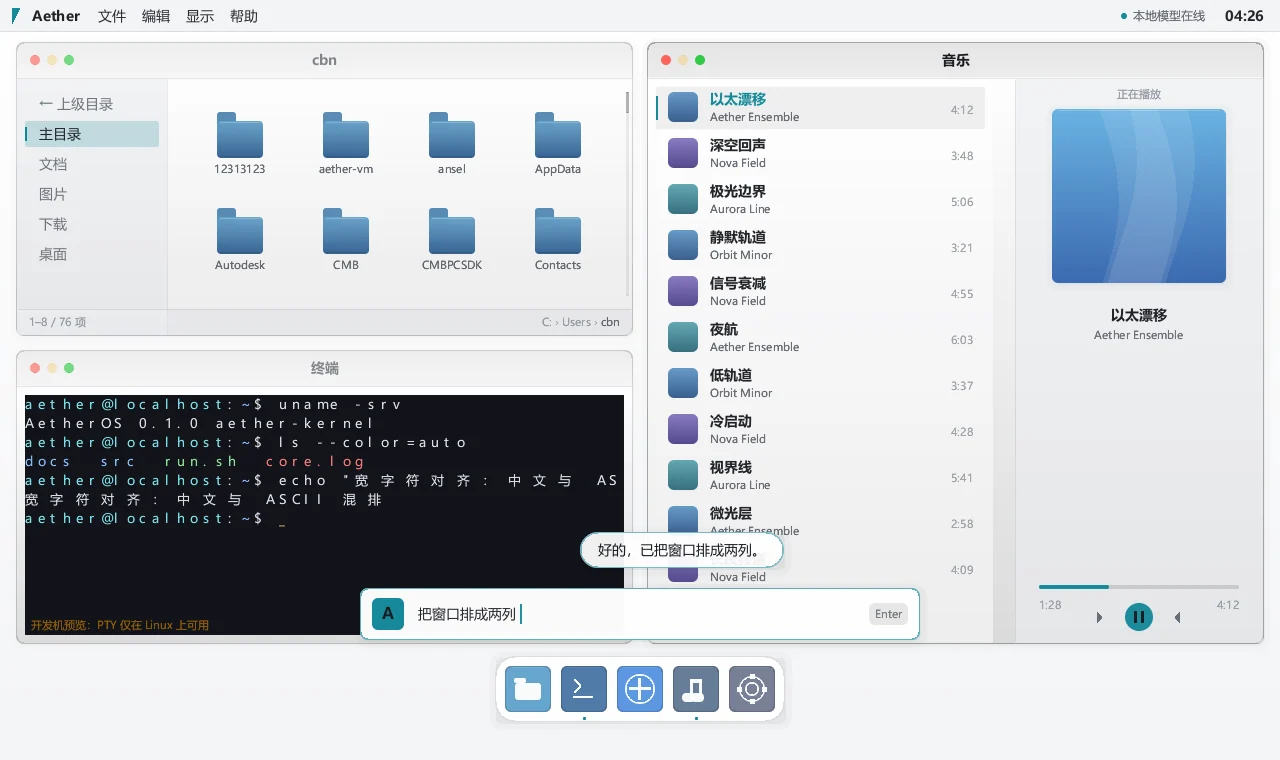Viewport: 1280px width, 760px height.
Task: Open the 文件 menu
Action: (112, 16)
